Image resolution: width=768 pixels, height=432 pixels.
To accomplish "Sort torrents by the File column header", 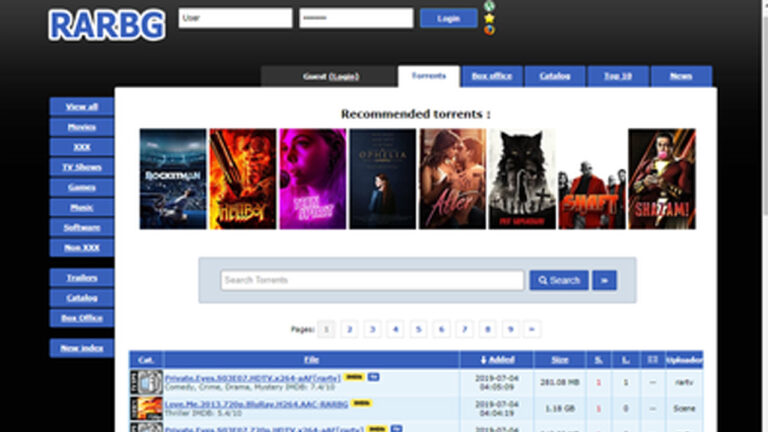I will [x=312, y=360].
